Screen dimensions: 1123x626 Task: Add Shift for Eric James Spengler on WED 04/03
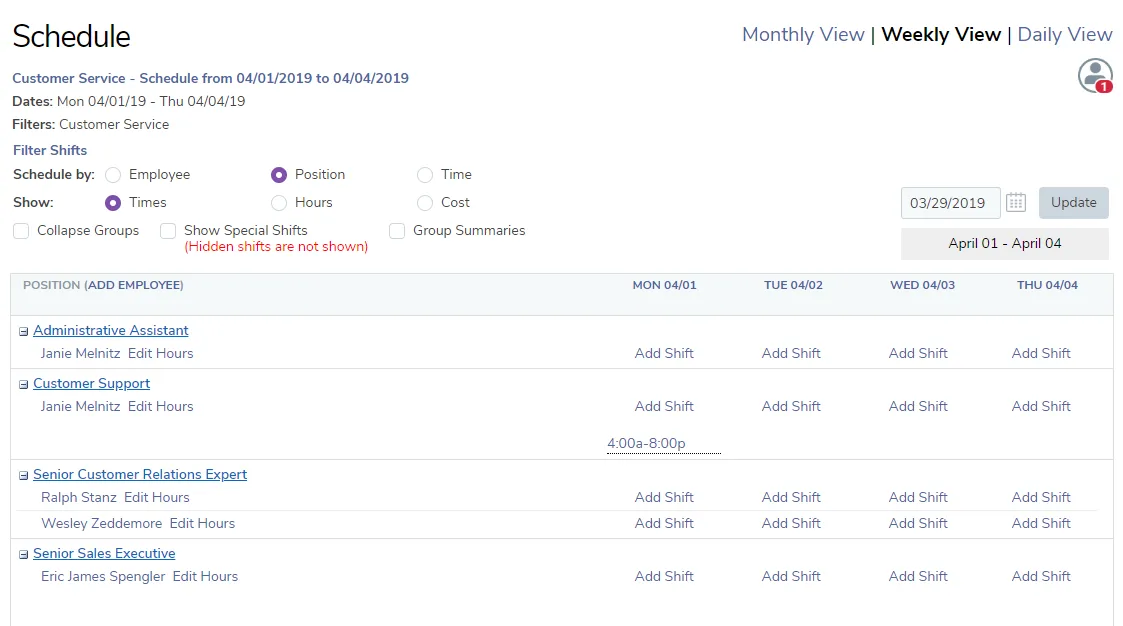point(918,577)
